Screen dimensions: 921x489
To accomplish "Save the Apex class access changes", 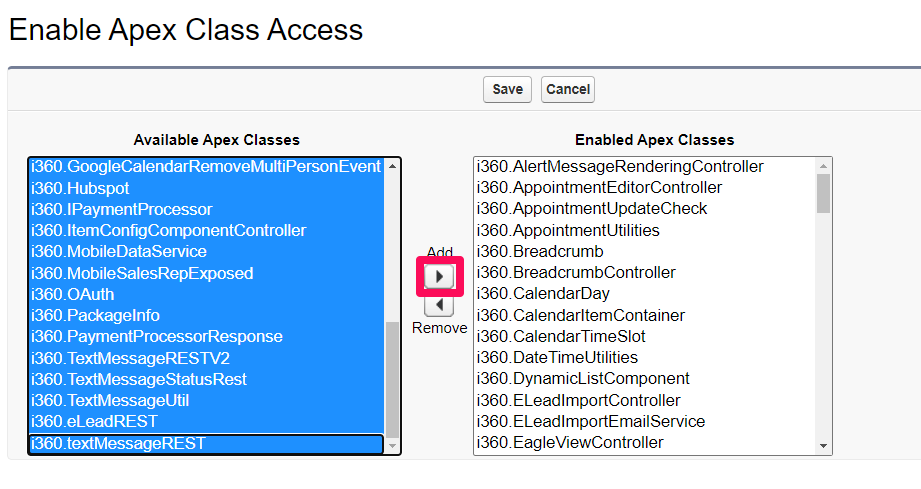I will click(507, 89).
